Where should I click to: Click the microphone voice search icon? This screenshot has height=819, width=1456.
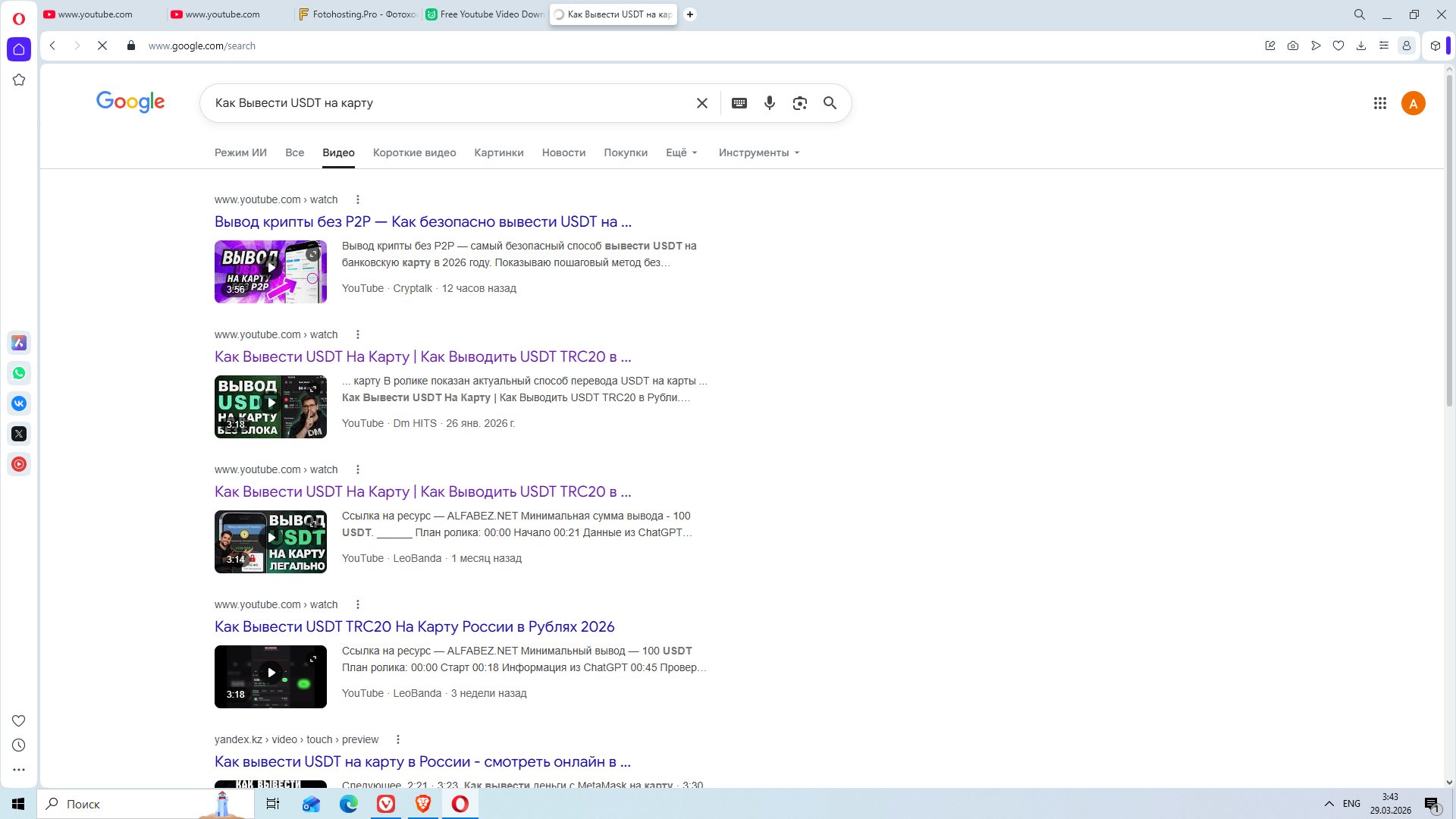click(770, 103)
